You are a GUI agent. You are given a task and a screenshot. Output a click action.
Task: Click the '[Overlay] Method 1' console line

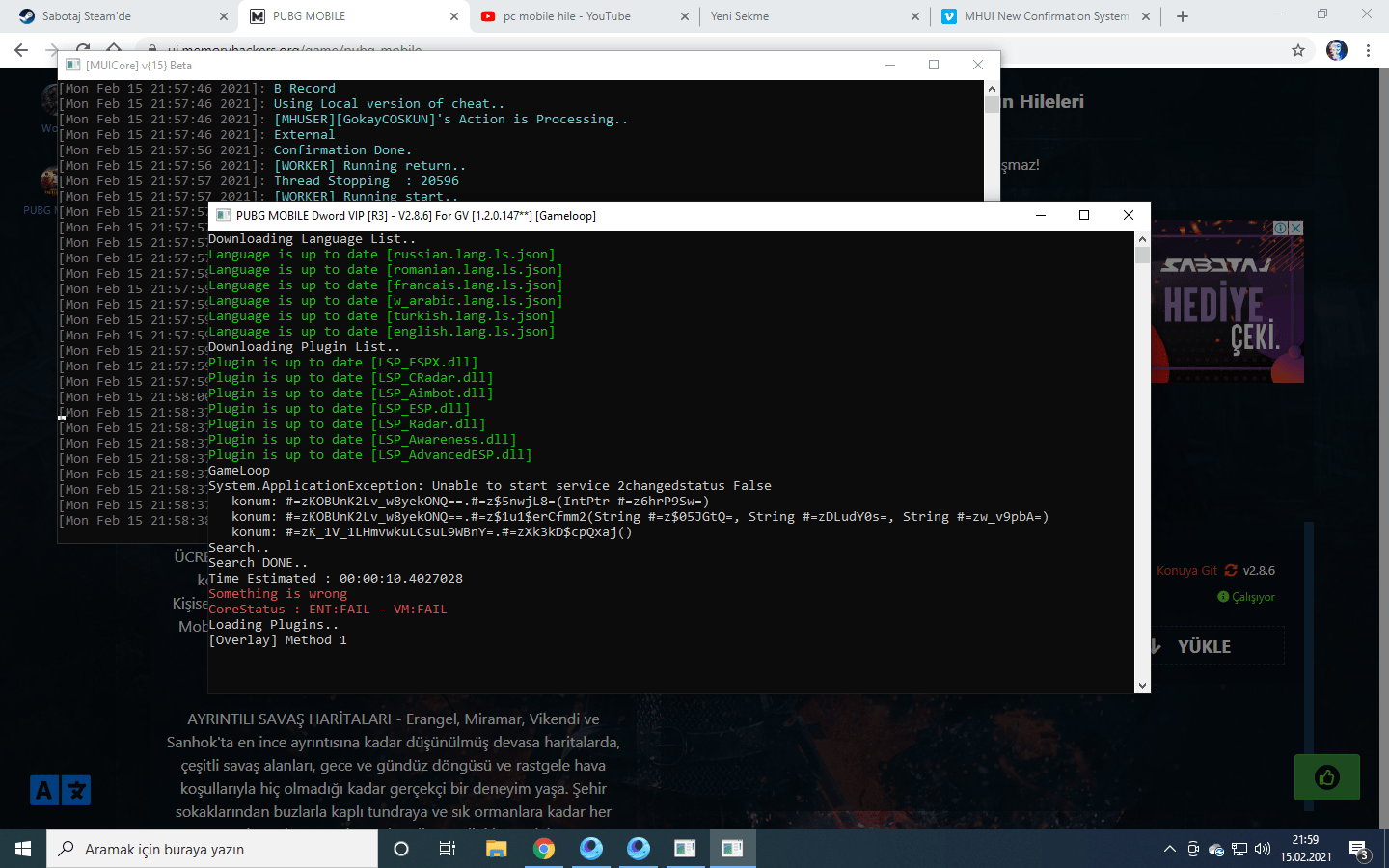[x=278, y=640]
